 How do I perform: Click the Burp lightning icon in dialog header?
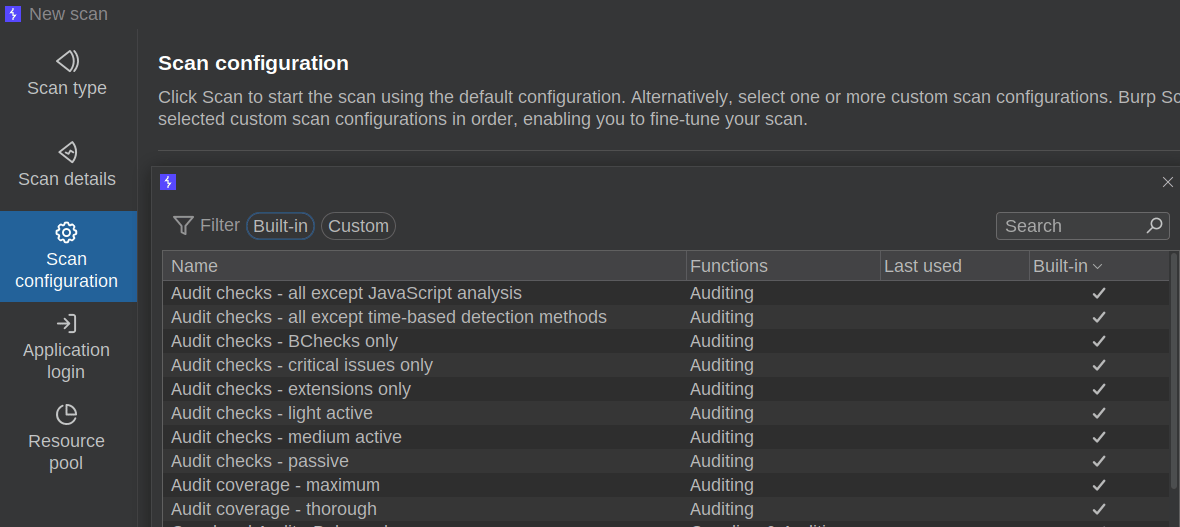tap(168, 182)
